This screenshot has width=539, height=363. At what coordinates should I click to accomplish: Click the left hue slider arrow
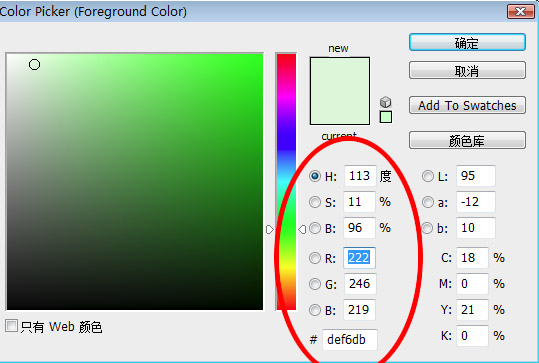270,229
